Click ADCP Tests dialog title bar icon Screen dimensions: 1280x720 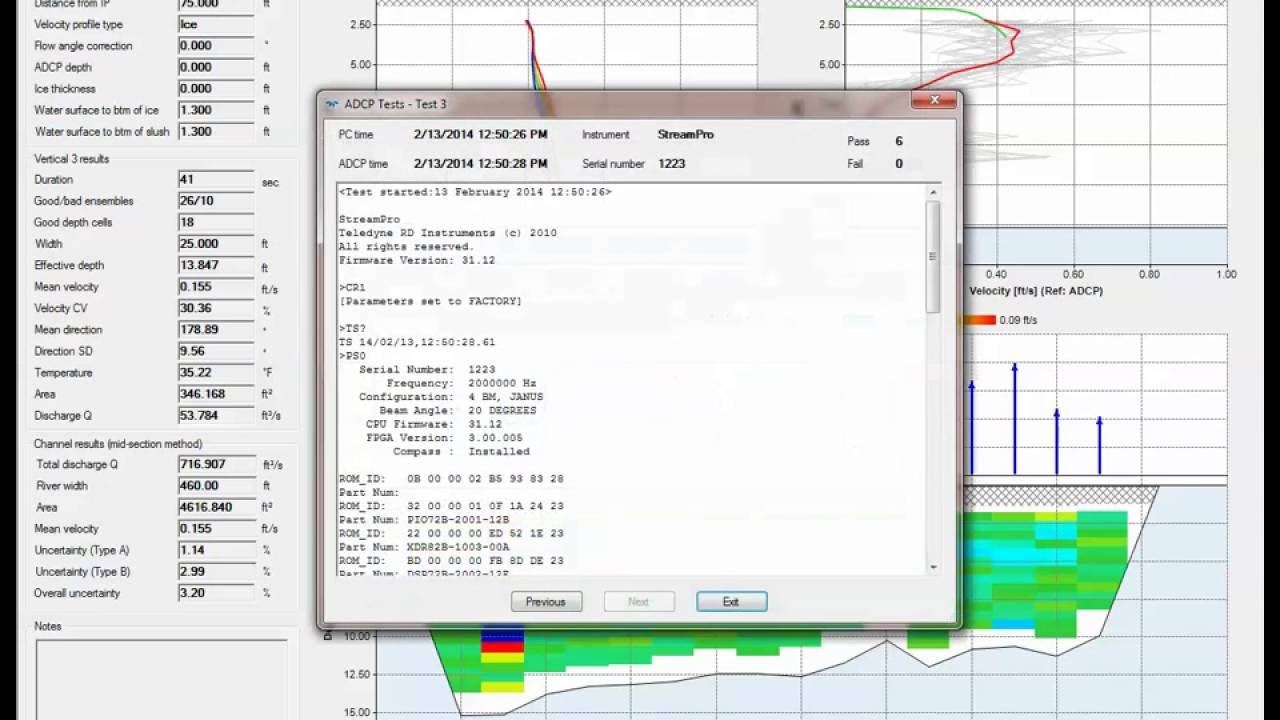(332, 104)
